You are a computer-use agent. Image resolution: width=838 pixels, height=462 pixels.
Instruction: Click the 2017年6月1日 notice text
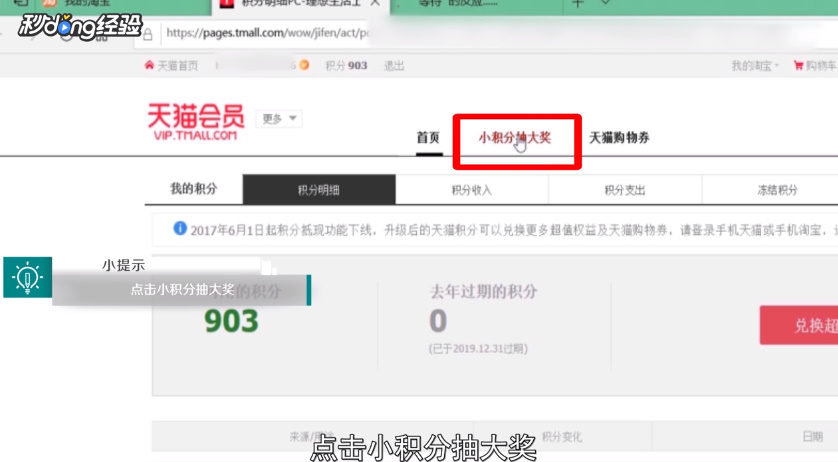coord(513,230)
